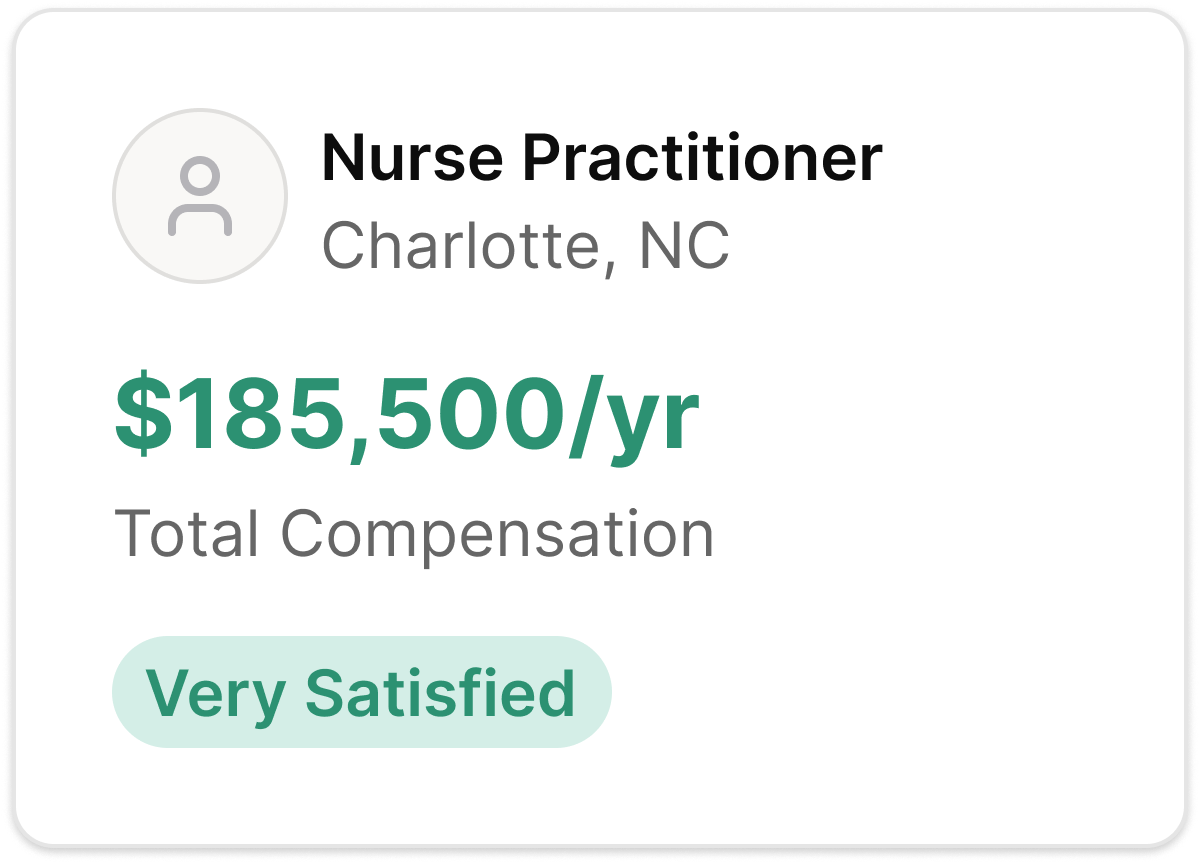Click the user avatar placeholder icon
Image resolution: width=1200 pixels, height=864 pixels.
200,196
